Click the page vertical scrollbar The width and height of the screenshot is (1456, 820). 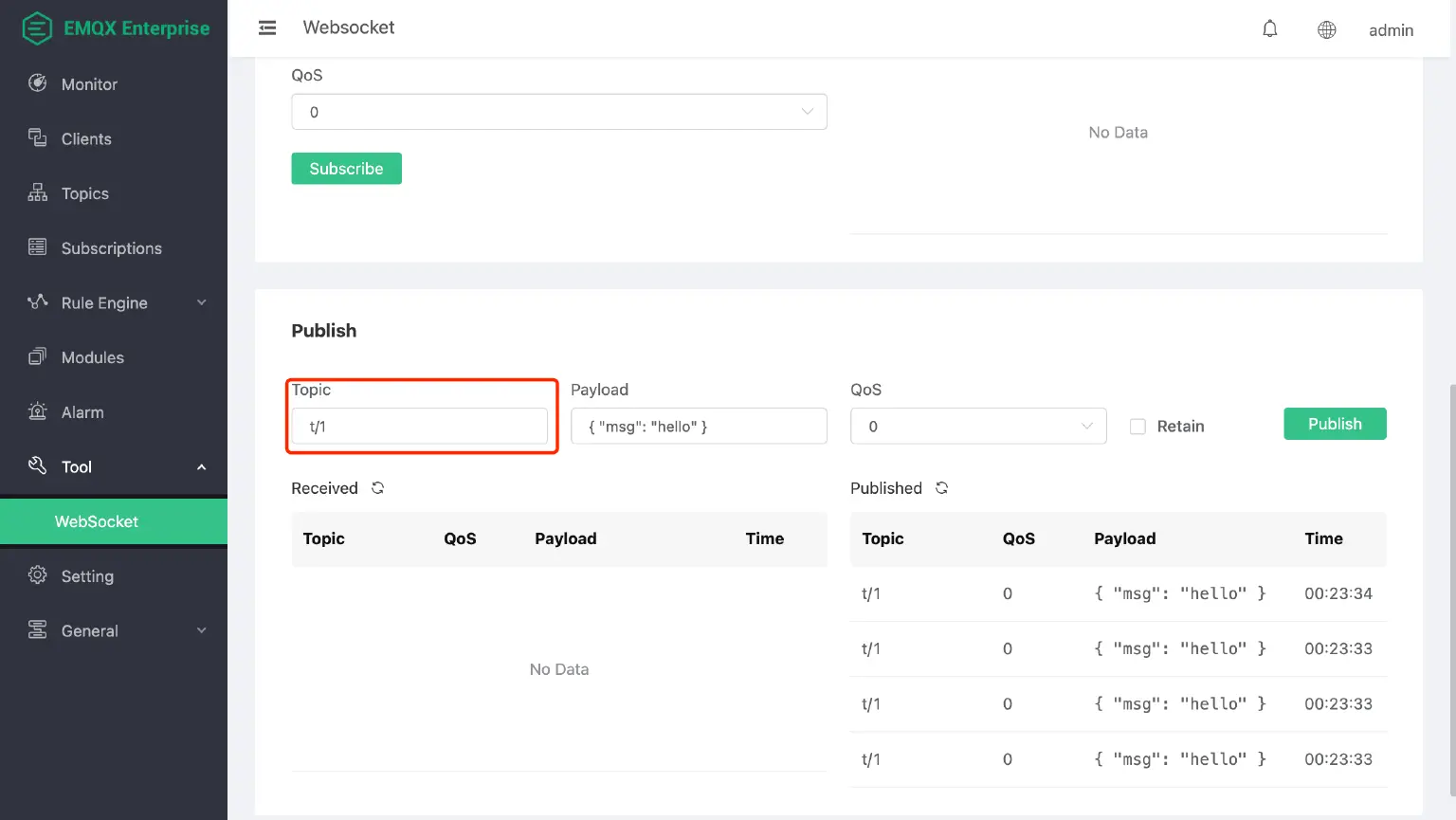1451,588
